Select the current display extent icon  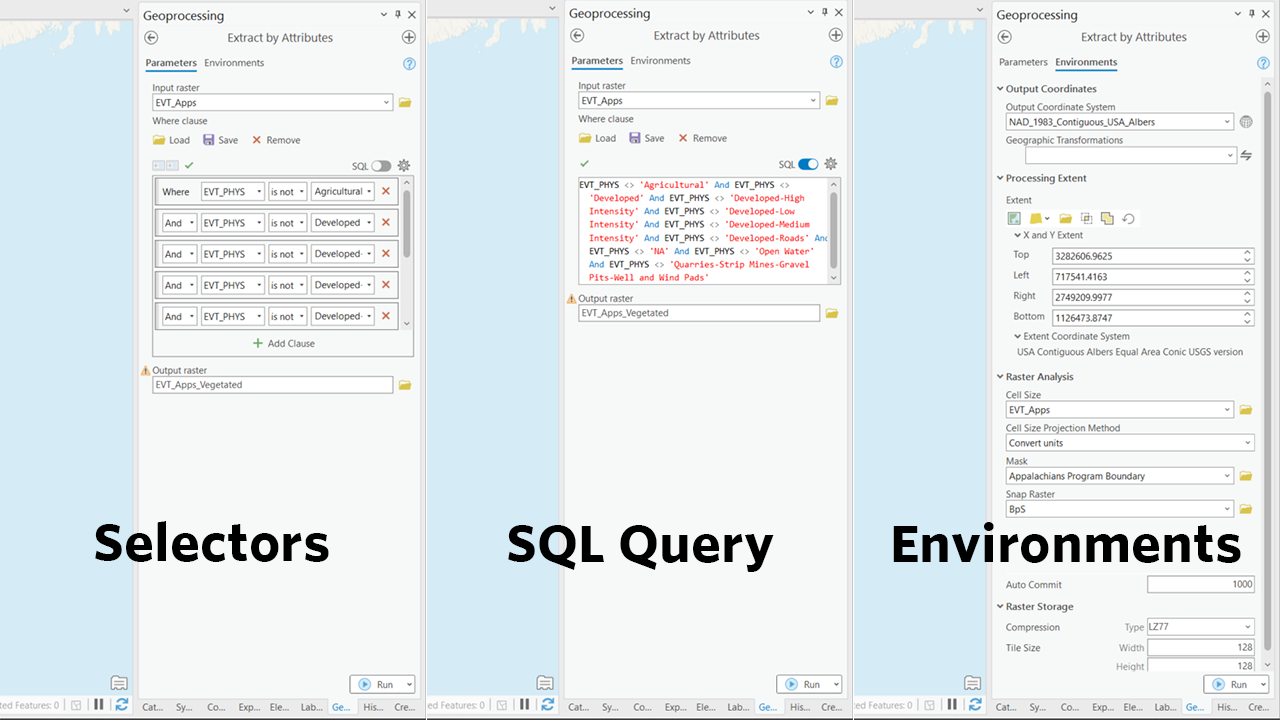coord(1014,218)
